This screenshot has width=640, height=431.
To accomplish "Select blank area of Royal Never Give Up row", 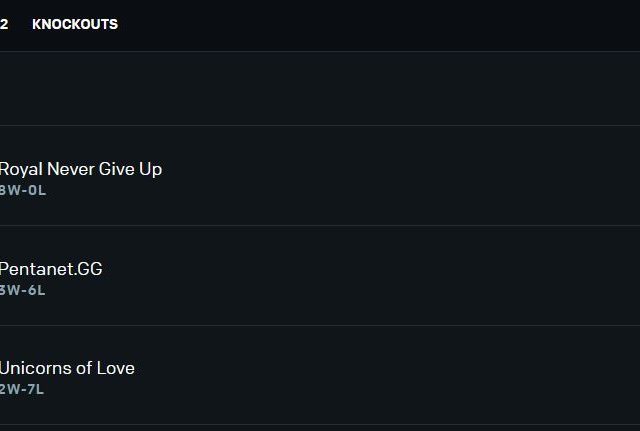I will click(400, 176).
